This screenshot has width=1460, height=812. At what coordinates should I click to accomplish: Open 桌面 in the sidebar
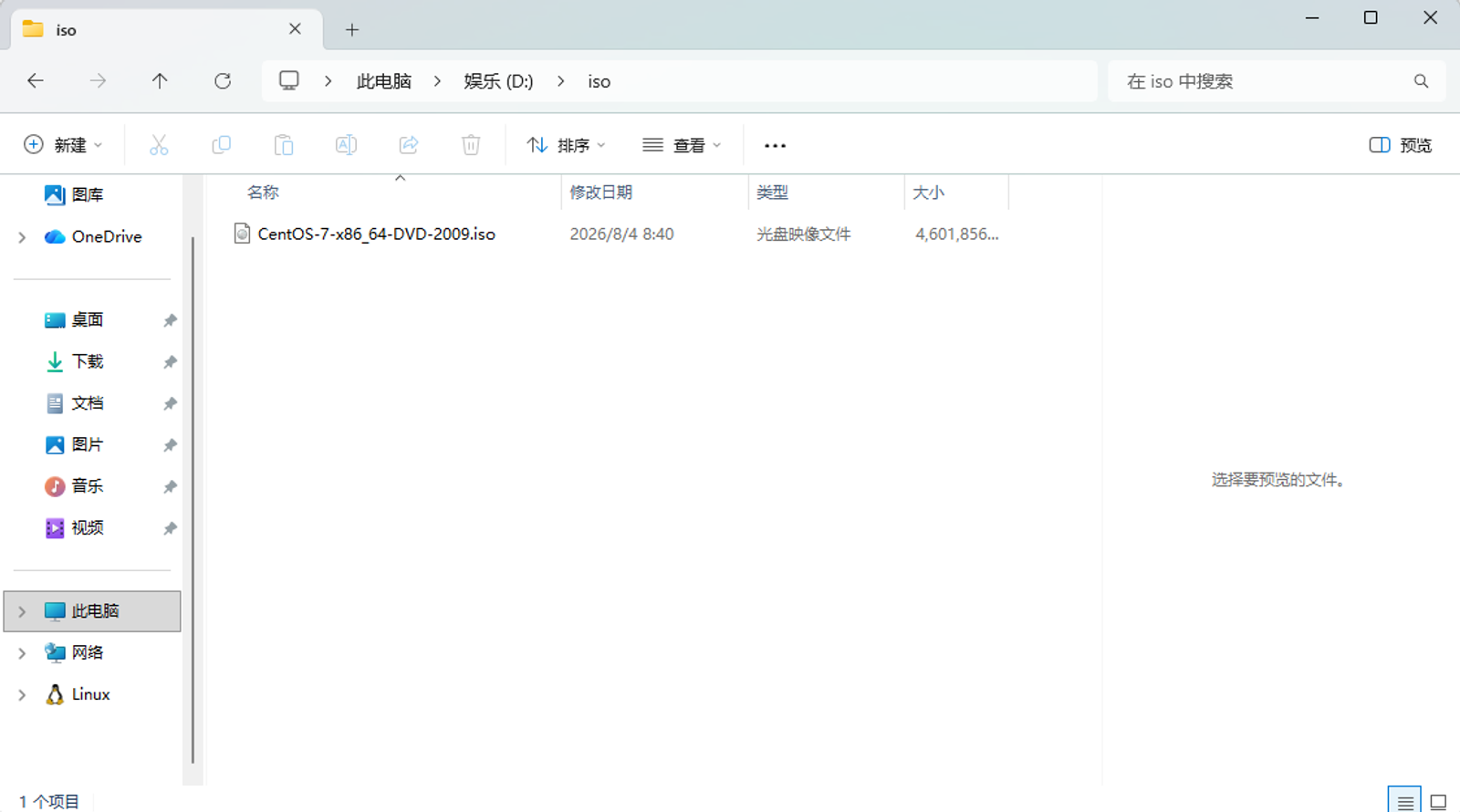(x=74, y=320)
